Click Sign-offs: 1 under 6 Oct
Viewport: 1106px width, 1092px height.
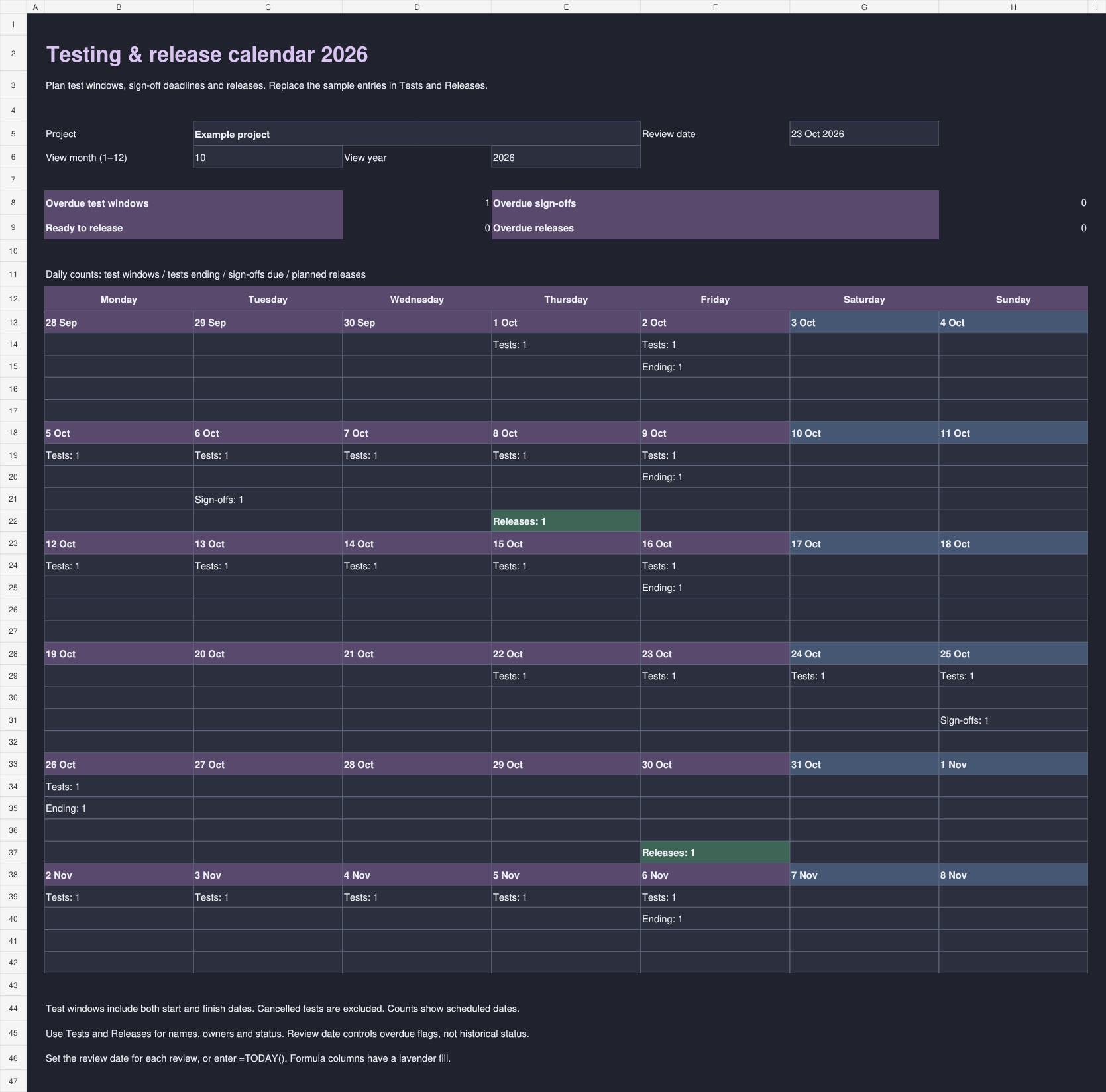[x=219, y=500]
